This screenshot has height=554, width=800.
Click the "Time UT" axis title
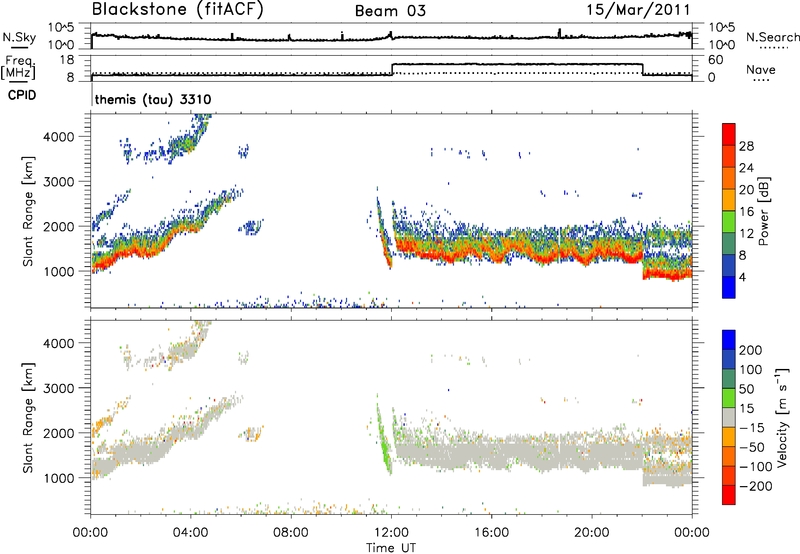pos(391,548)
